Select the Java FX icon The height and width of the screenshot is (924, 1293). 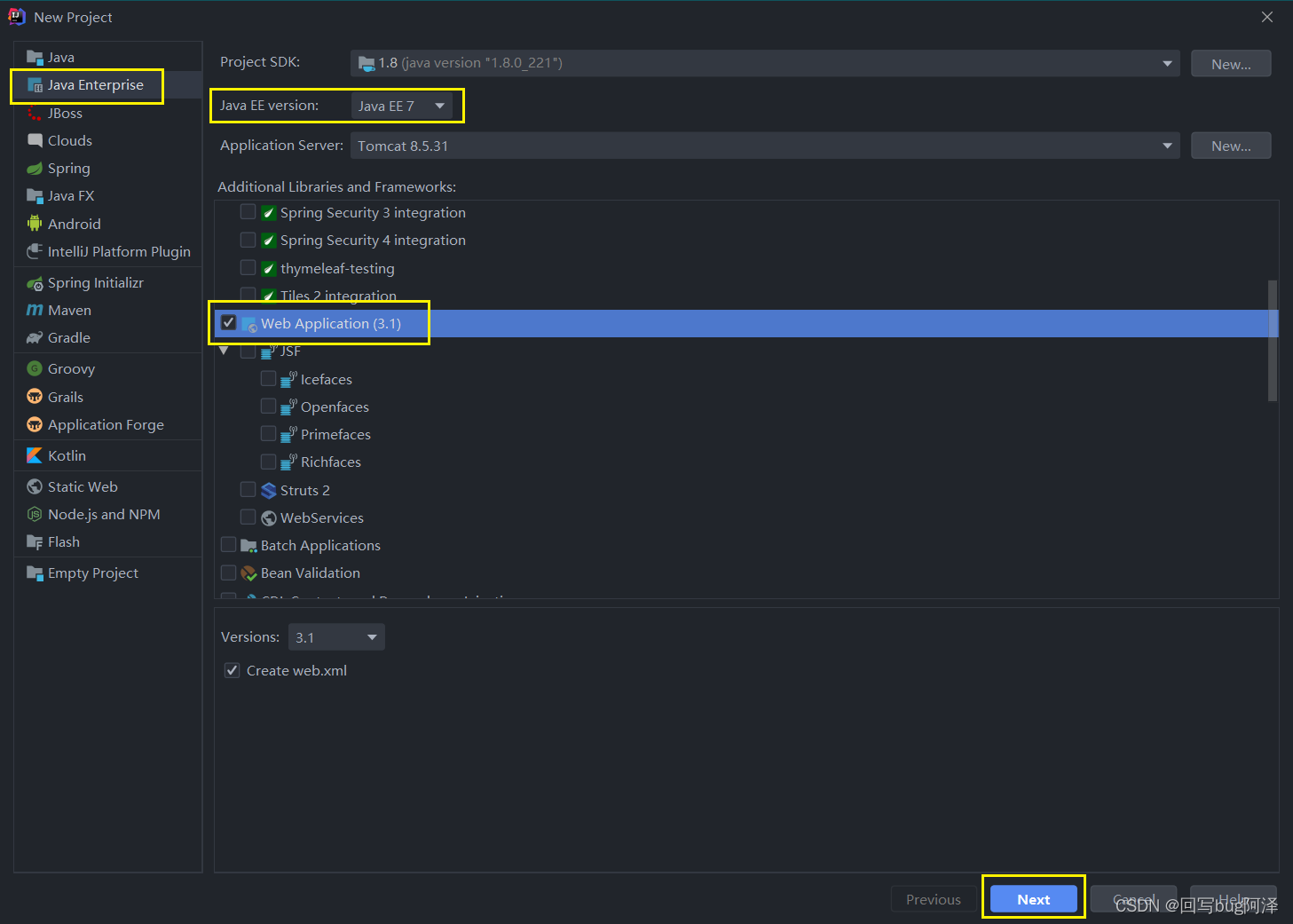coord(35,196)
